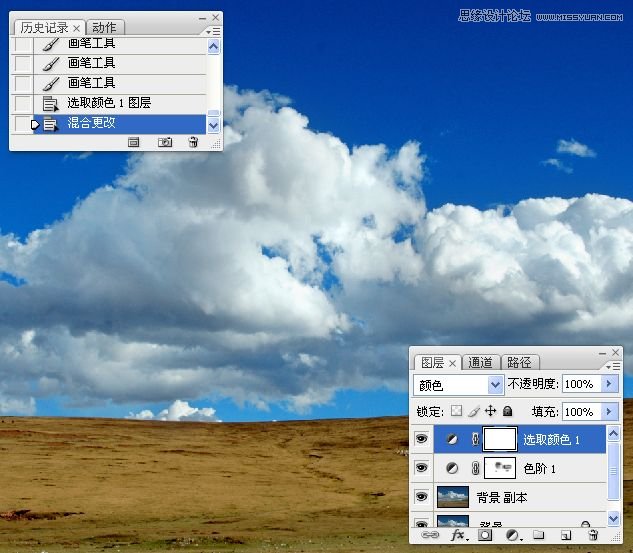Set history brush source for 选取颜色 1 图层

[22, 103]
